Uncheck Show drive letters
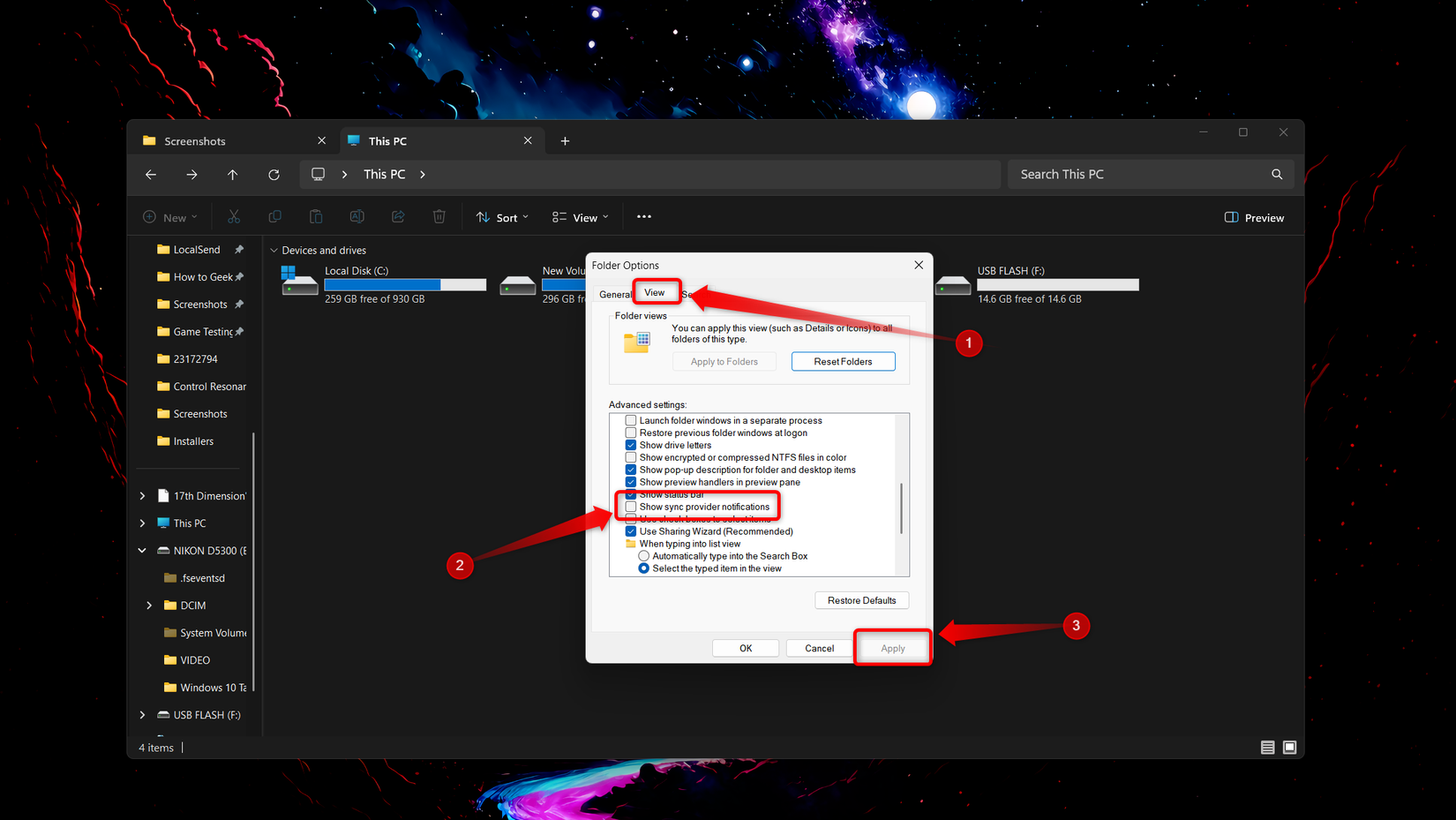This screenshot has width=1456, height=820. (631, 446)
